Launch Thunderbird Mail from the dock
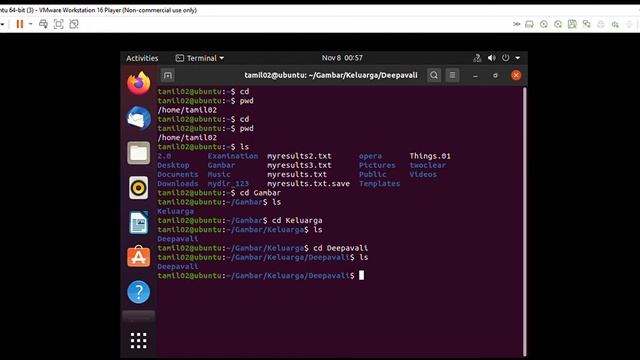The width and height of the screenshot is (640, 360). click(x=138, y=118)
